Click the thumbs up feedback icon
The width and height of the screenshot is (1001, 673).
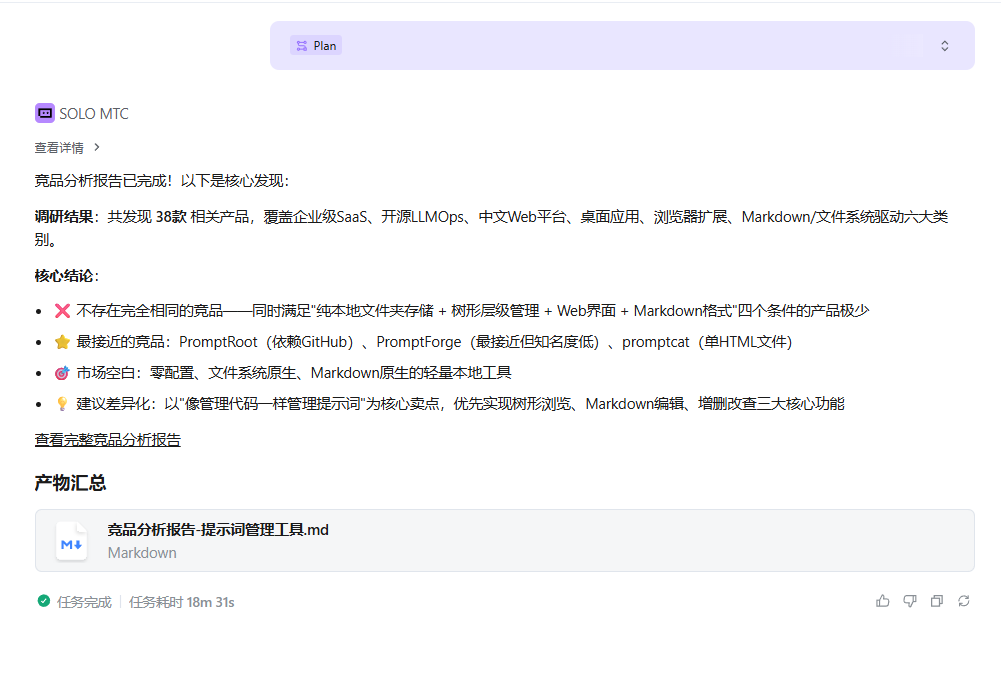882,601
